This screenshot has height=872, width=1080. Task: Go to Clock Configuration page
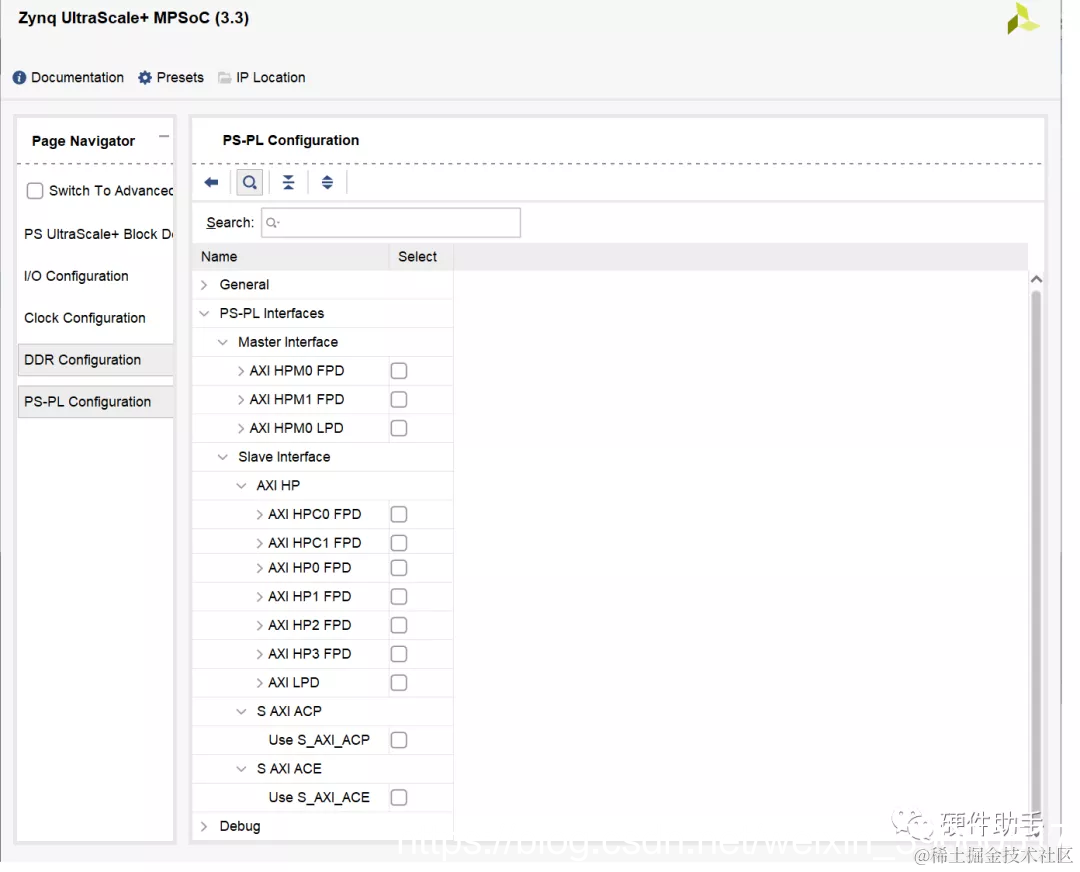point(85,318)
